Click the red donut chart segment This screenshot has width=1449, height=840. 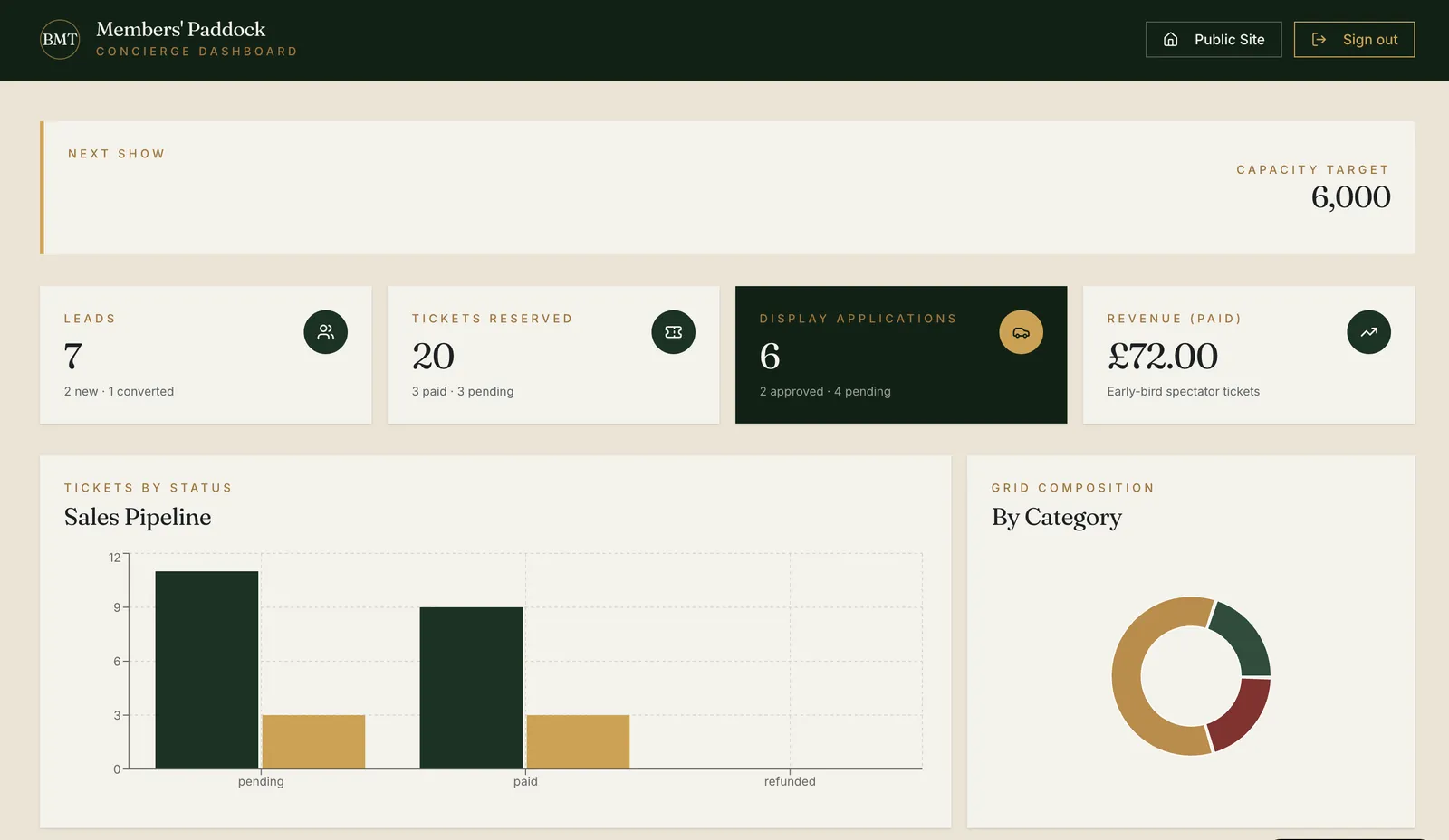(x=1244, y=716)
